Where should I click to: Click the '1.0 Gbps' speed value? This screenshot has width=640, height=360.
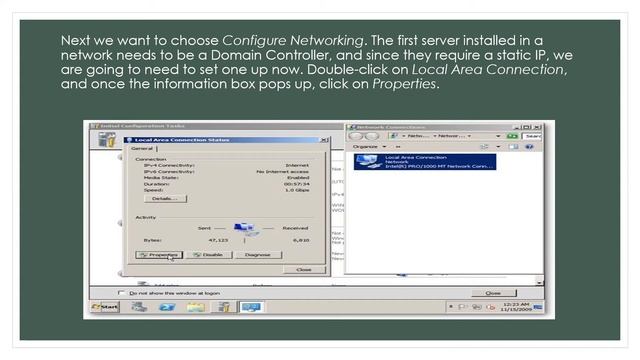point(297,190)
